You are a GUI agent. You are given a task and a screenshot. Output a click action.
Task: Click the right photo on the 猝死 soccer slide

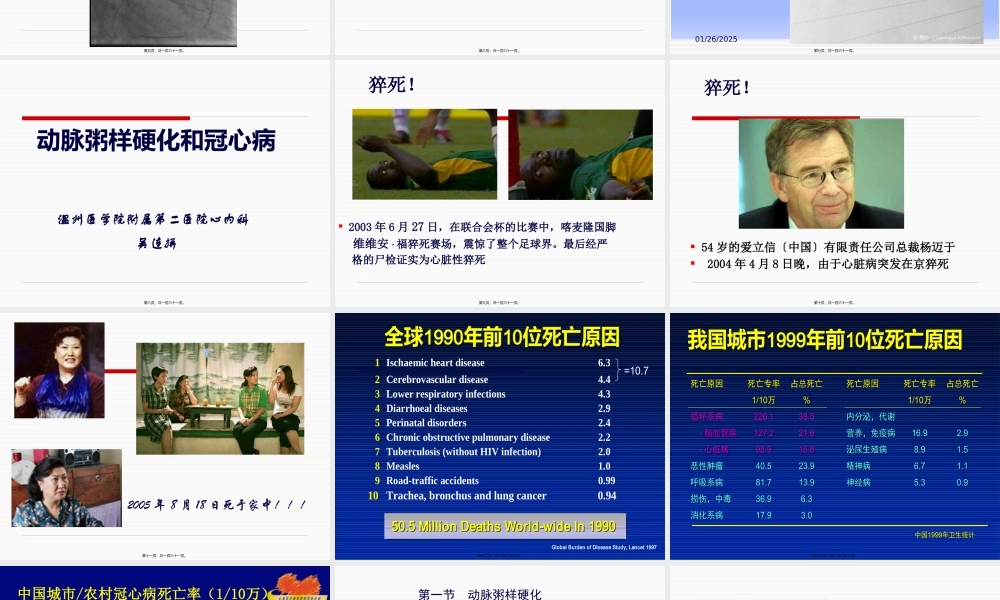click(x=580, y=155)
